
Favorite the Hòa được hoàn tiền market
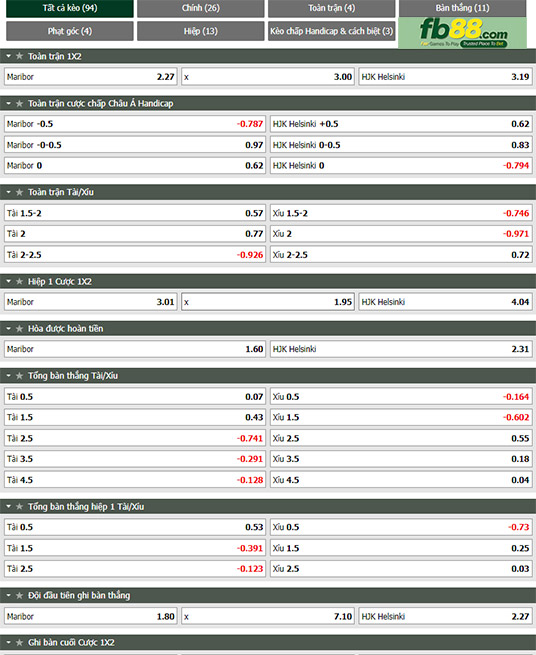click(19, 329)
